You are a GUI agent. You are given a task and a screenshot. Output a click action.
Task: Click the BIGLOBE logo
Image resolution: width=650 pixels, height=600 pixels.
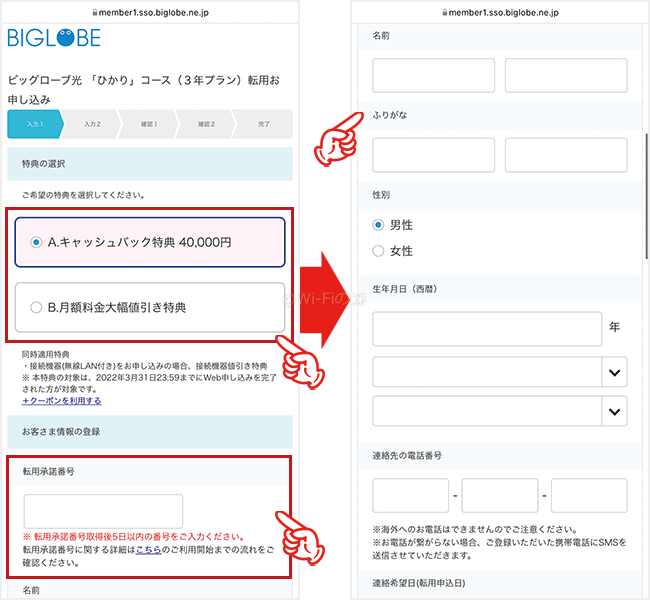pyautogui.click(x=54, y=38)
